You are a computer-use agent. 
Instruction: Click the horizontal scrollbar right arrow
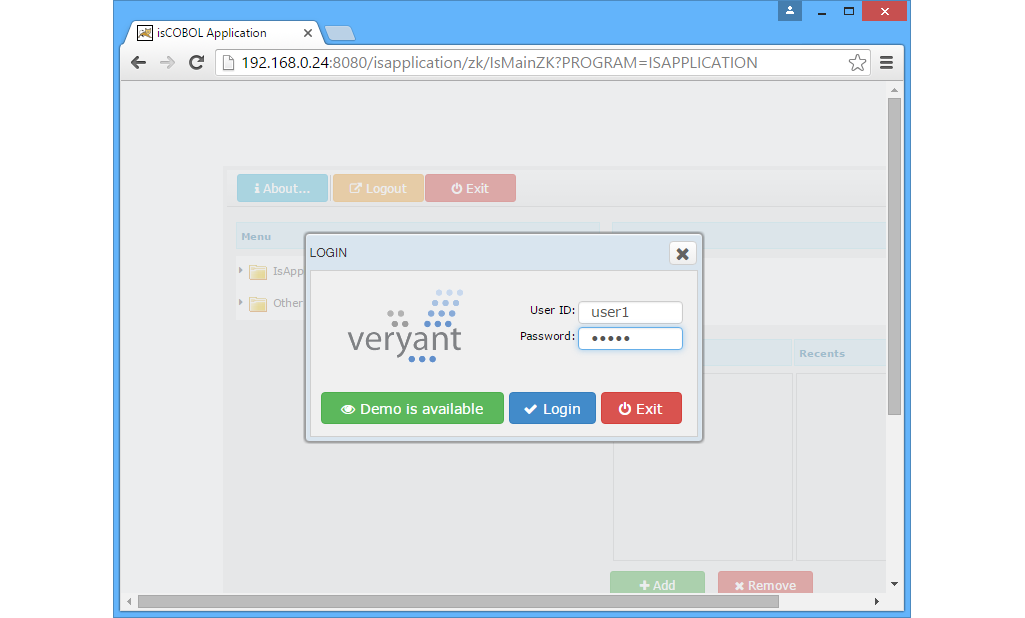(x=877, y=601)
